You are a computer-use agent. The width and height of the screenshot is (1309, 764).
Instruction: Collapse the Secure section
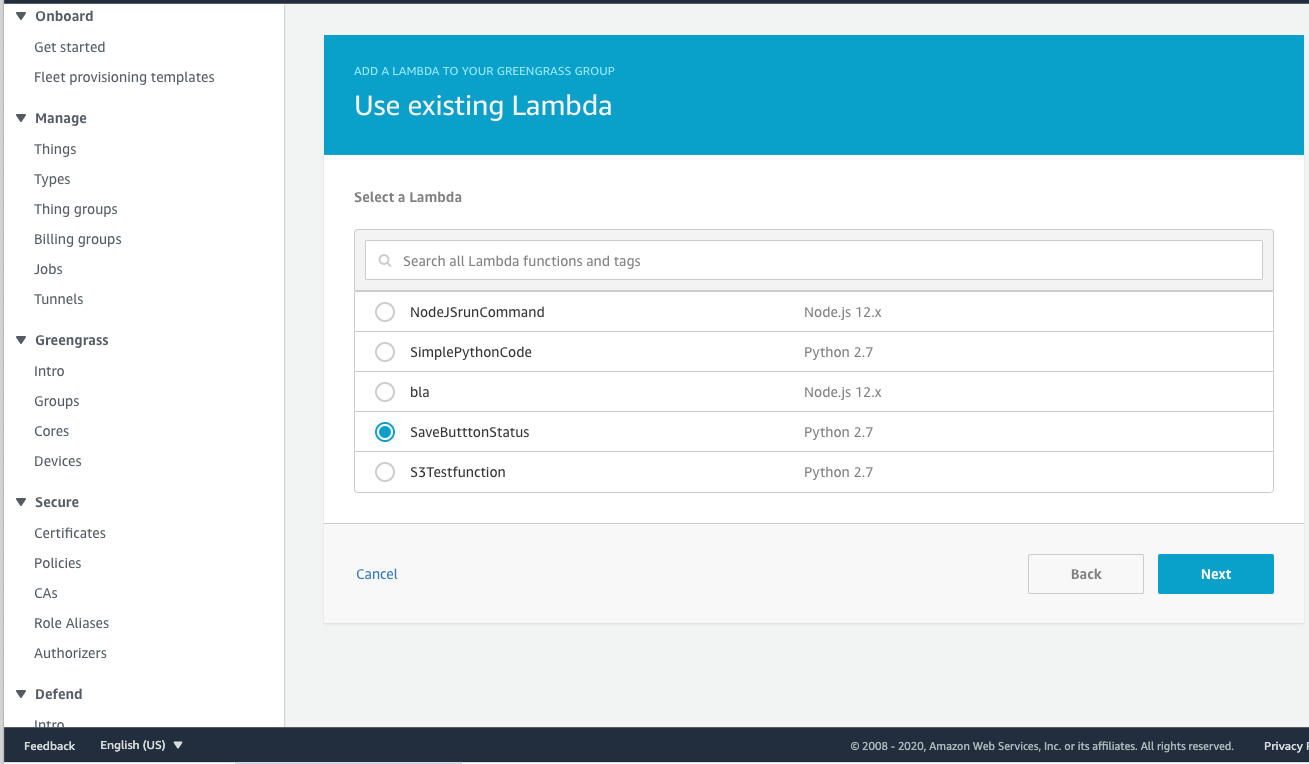(x=21, y=501)
